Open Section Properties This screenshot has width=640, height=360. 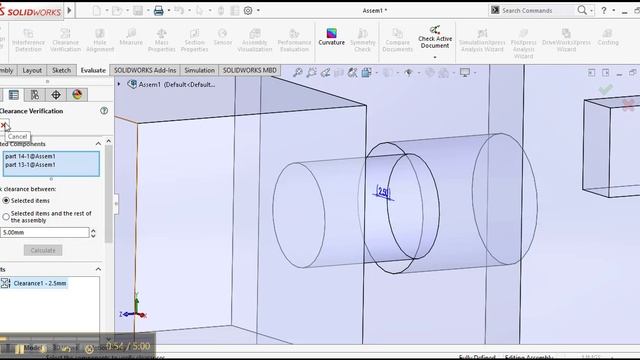194,40
